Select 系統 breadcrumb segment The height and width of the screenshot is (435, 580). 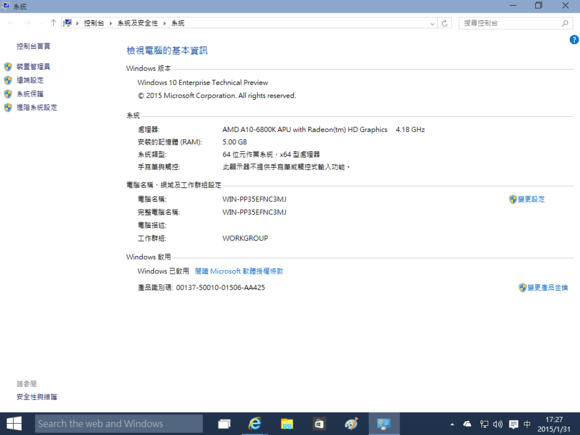coord(178,23)
